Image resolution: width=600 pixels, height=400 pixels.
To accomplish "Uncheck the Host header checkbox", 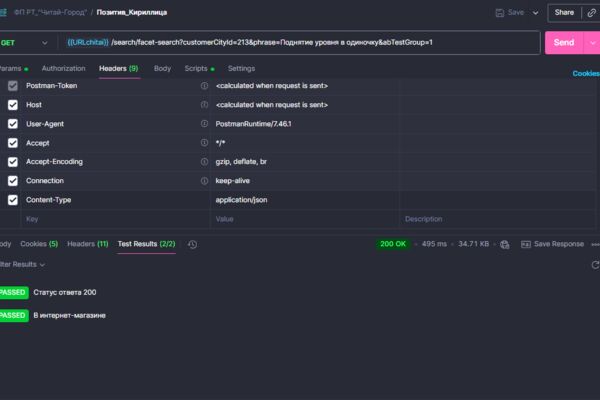I will (13, 105).
